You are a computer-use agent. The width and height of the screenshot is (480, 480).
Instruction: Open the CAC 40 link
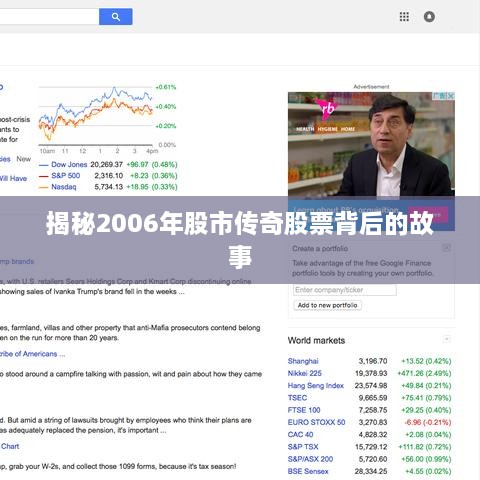pyautogui.click(x=300, y=435)
